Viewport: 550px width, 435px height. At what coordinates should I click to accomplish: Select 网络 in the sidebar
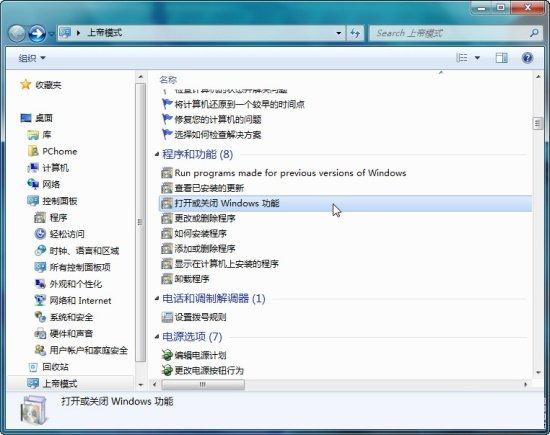(x=51, y=184)
